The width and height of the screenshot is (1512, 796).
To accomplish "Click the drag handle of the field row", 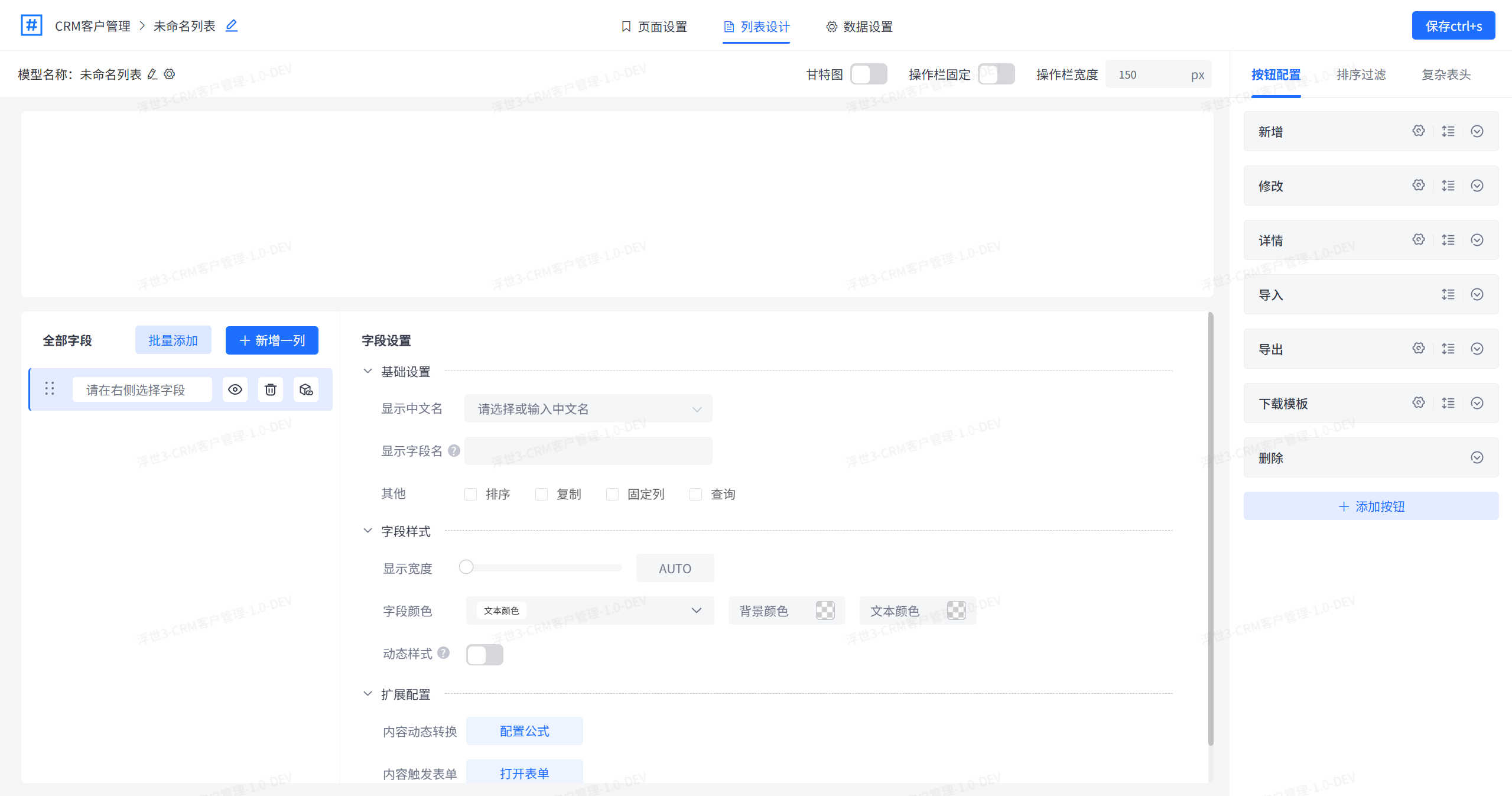I will [x=50, y=389].
